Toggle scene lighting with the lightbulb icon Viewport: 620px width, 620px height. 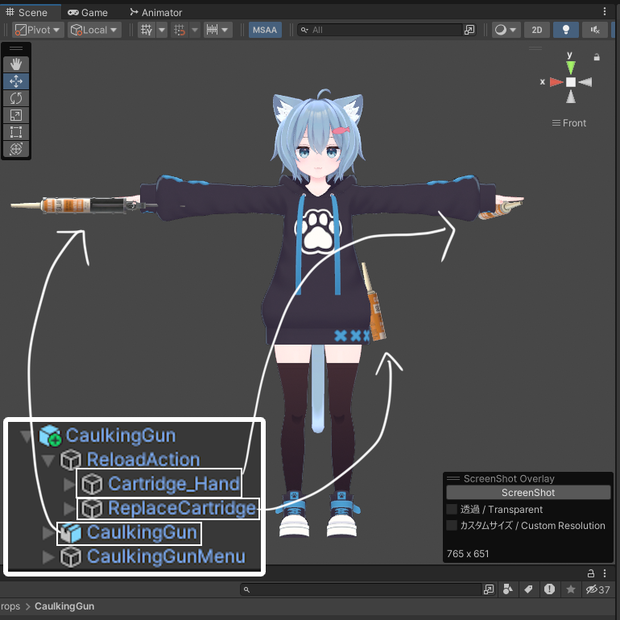point(566,30)
